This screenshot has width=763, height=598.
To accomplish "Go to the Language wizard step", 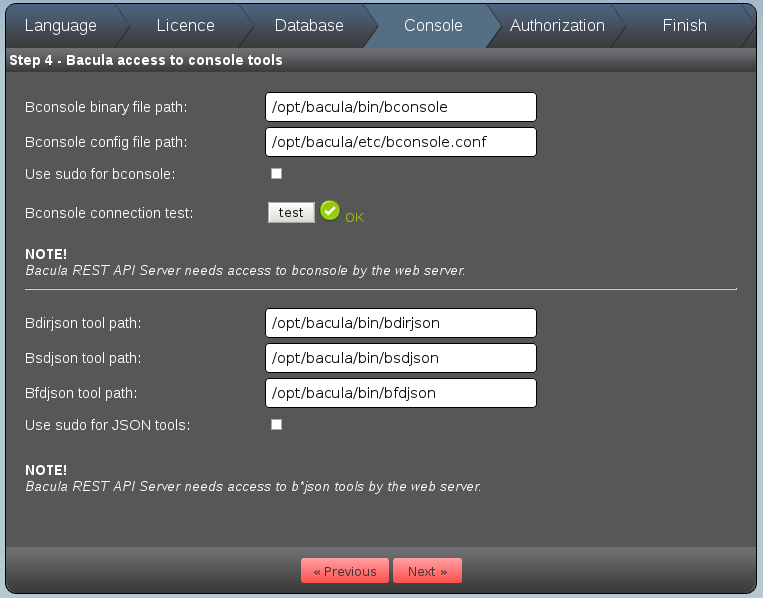I will pos(61,25).
